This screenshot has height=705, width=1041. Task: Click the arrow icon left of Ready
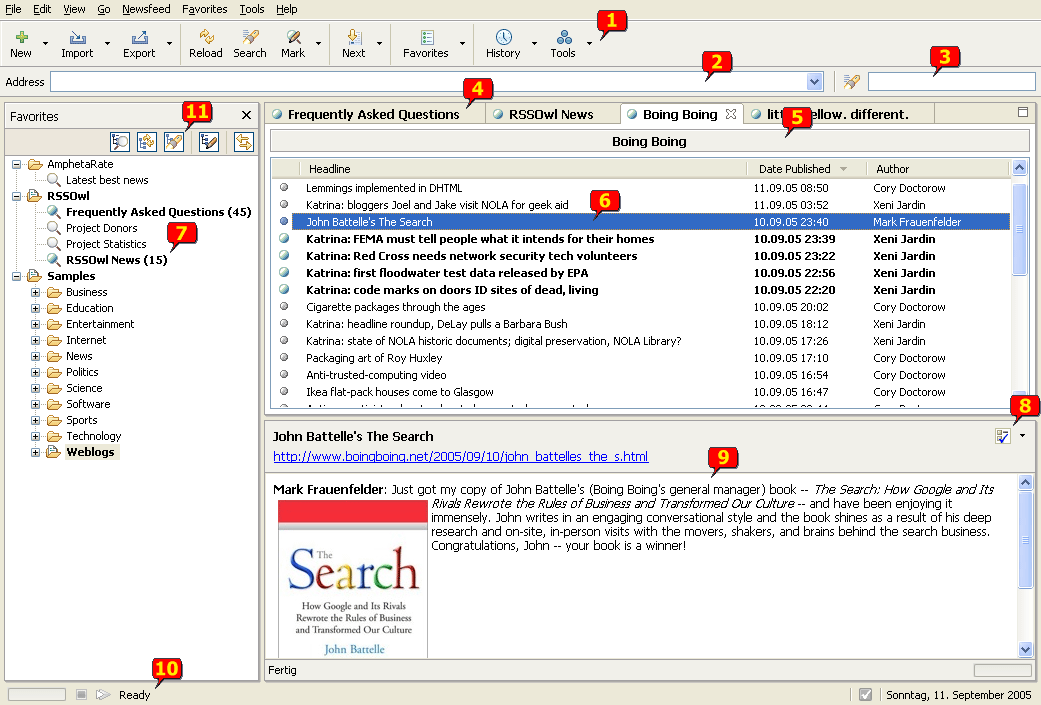point(103,694)
